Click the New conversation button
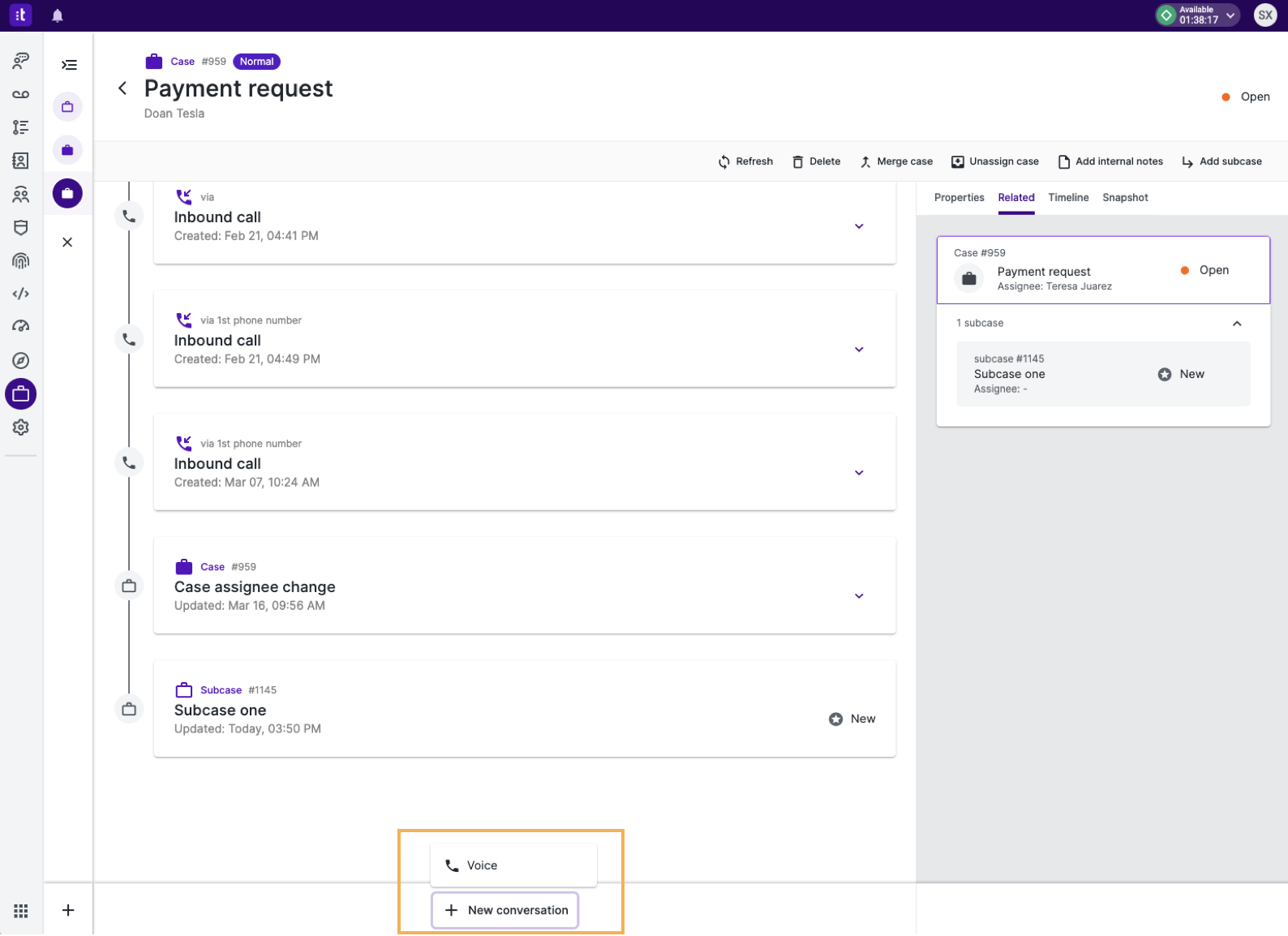The height and width of the screenshot is (936, 1288). 505,910
